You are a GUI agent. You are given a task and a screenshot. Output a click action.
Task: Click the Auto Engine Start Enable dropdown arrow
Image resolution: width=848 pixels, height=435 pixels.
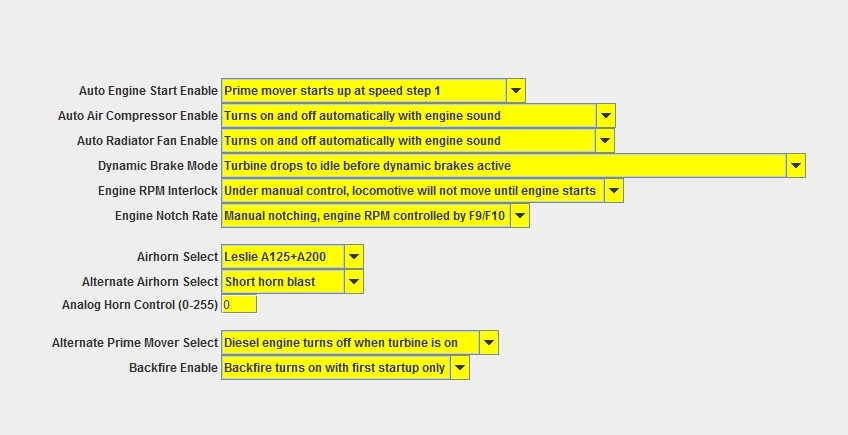[x=516, y=91]
